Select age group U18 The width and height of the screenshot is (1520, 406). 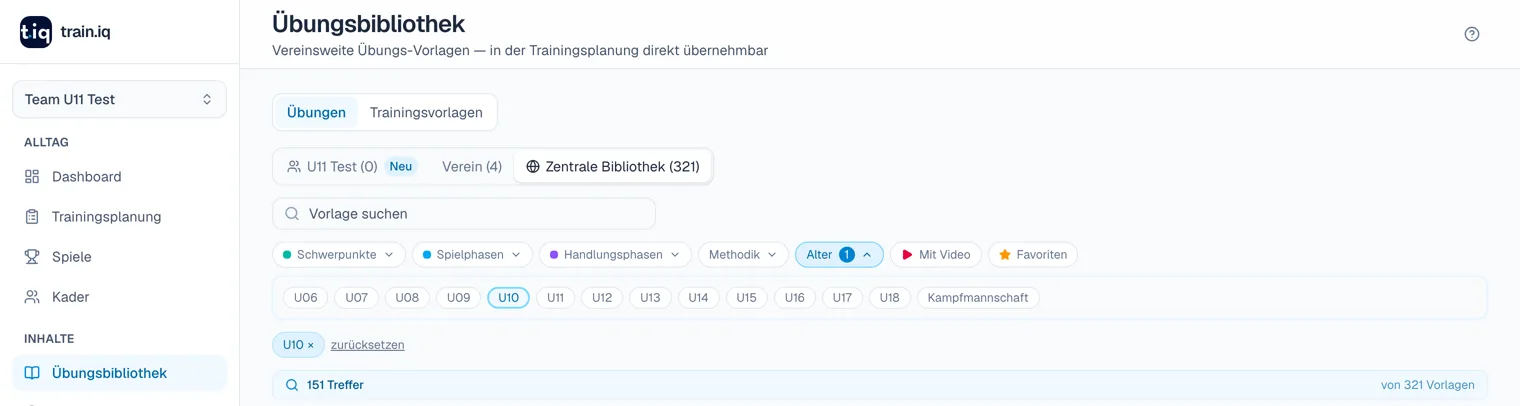point(890,298)
